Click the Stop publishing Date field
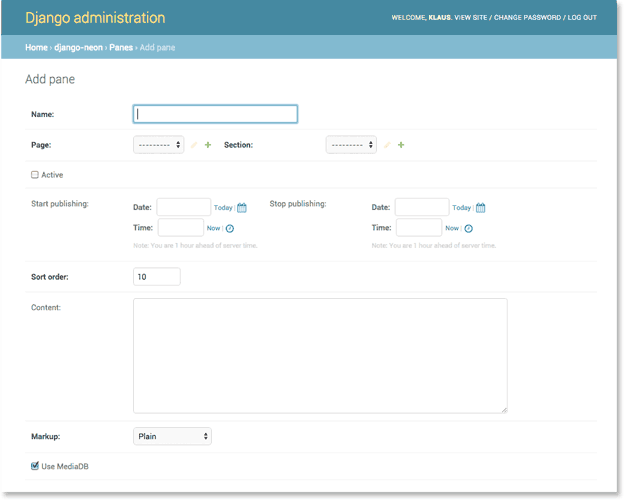Screen dimensions: 624x500 (x=422, y=207)
